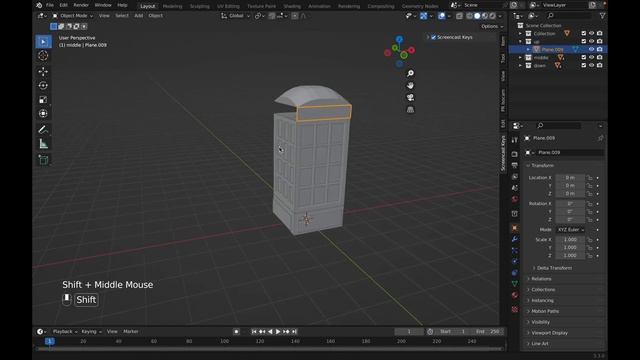Click the zoom view magnifier icon
Viewport: 640px width, 360px height.
tap(410, 73)
